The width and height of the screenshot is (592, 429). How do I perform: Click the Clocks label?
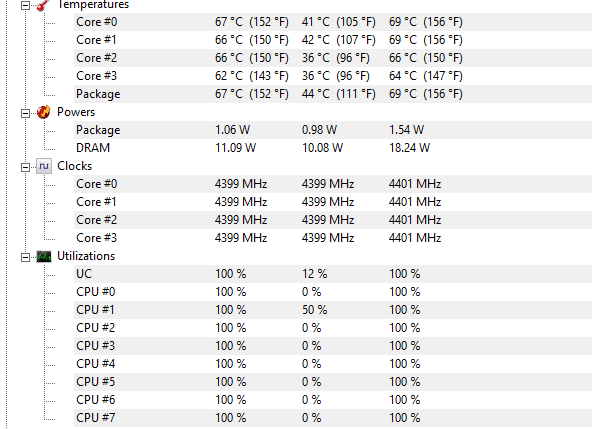tap(74, 166)
